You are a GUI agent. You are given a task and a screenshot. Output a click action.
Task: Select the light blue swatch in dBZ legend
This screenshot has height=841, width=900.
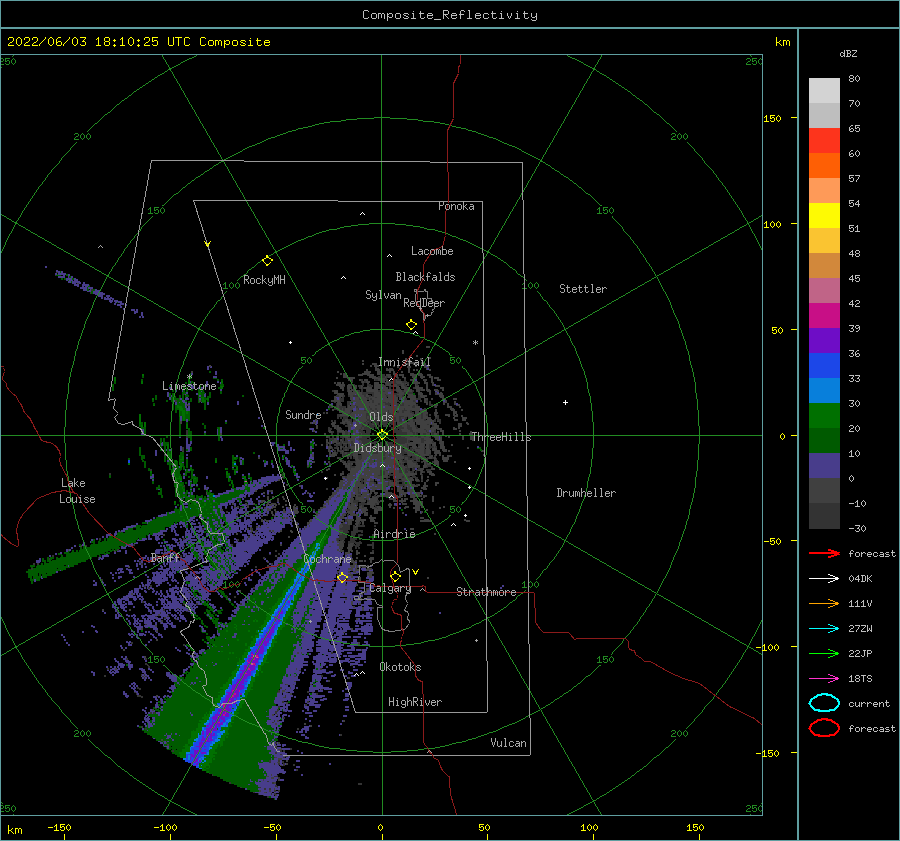pyautogui.click(x=824, y=391)
